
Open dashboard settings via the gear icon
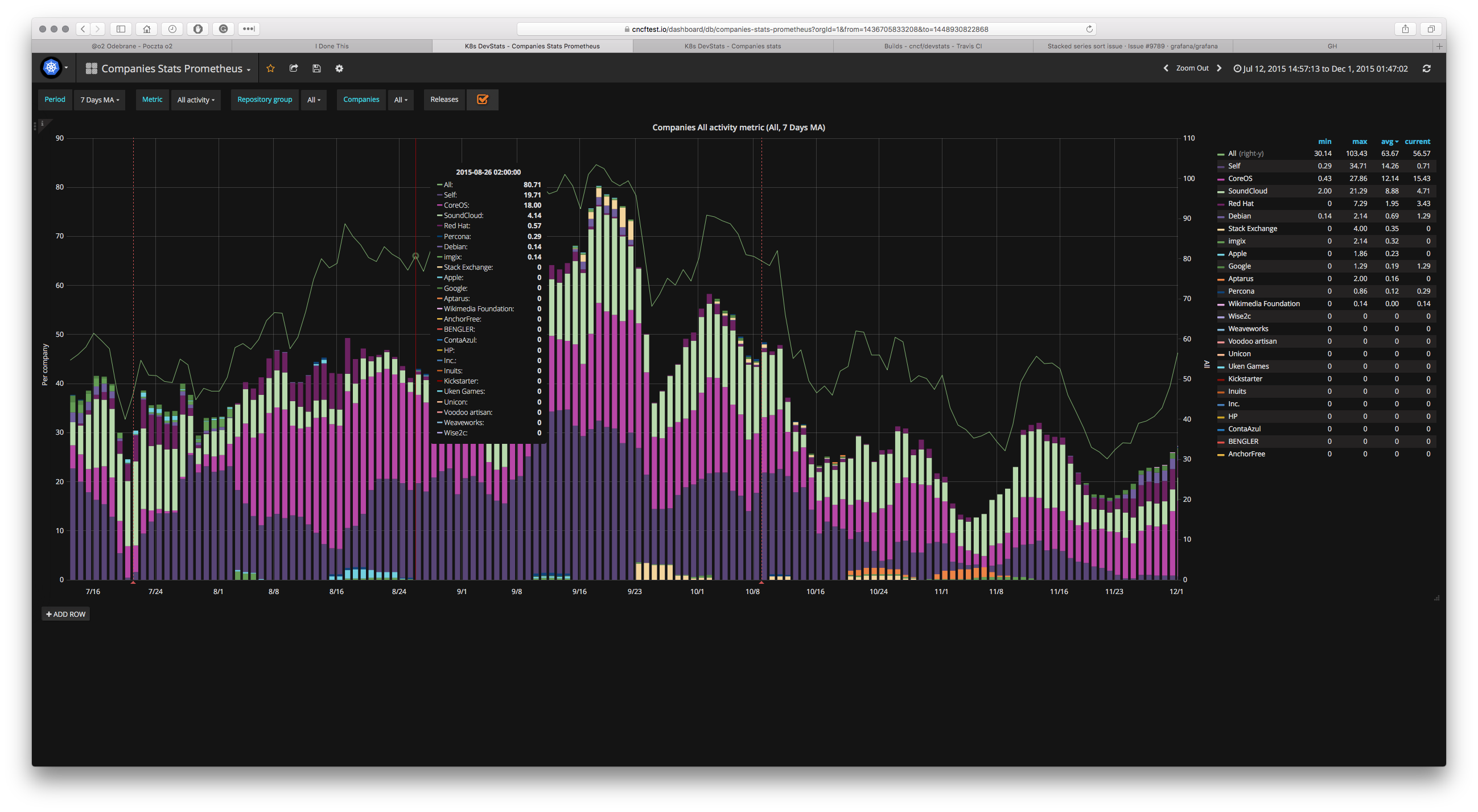(x=339, y=68)
